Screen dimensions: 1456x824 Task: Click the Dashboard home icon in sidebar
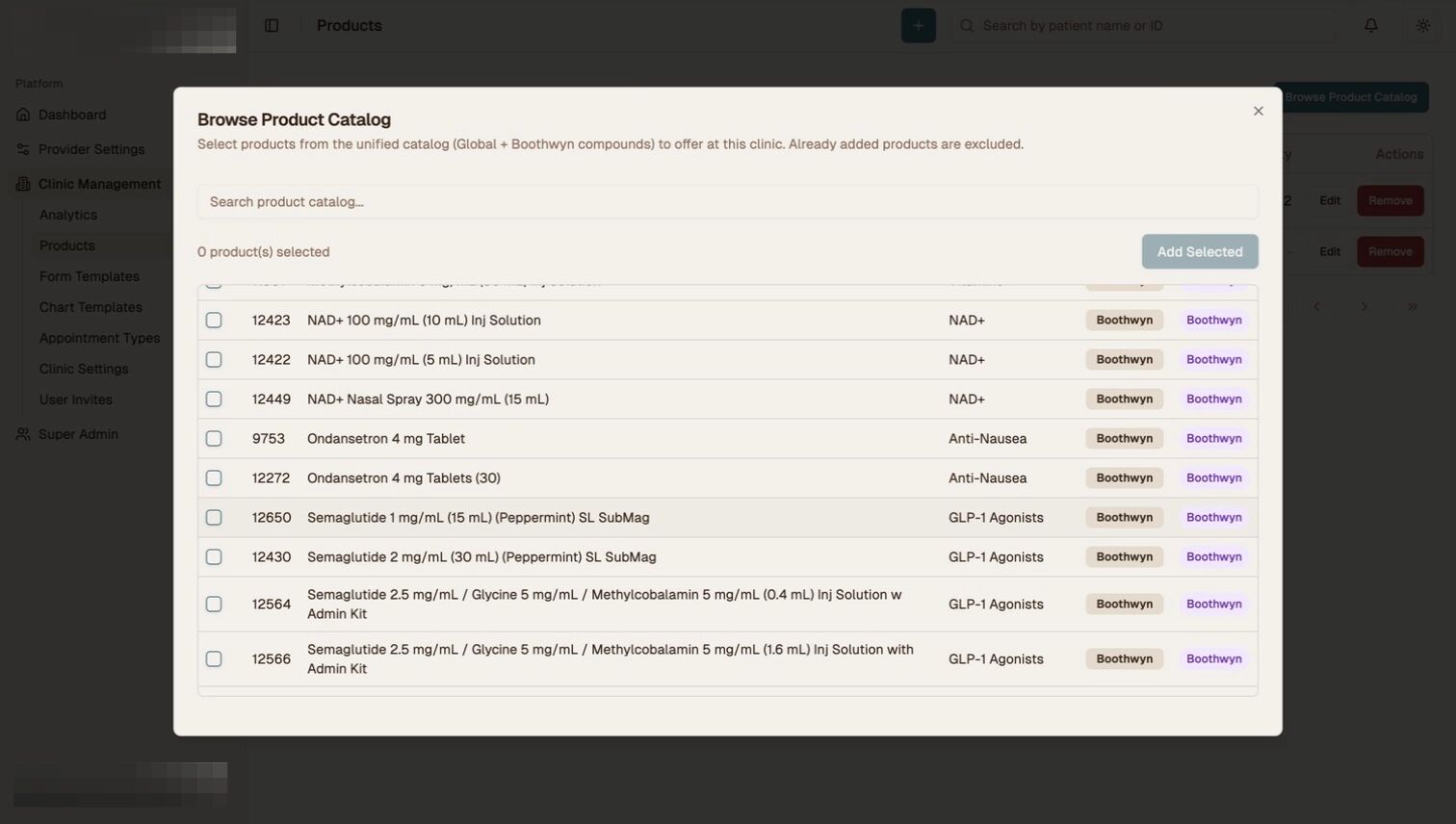click(23, 115)
